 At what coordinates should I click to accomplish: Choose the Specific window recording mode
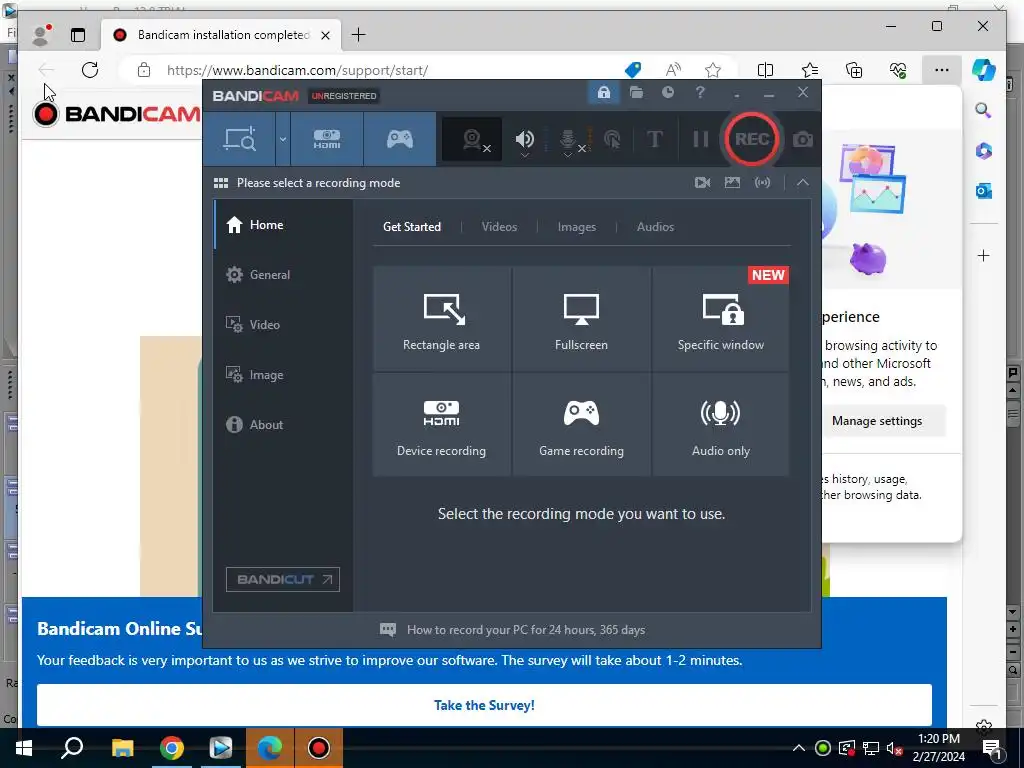point(720,319)
